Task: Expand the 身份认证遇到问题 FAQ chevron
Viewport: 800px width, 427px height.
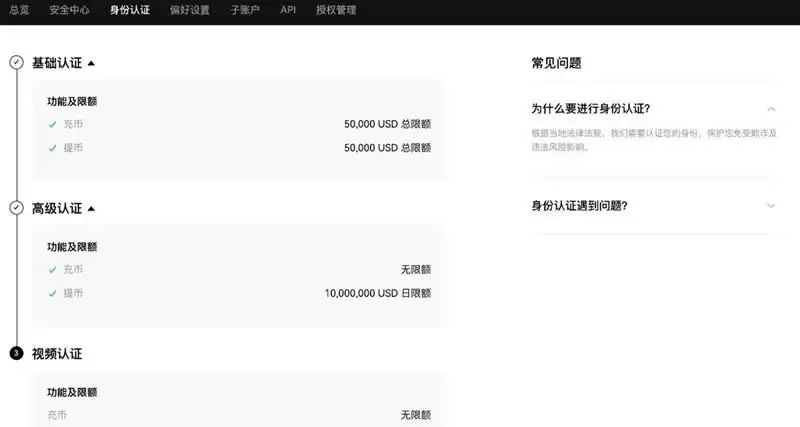Action: [770, 205]
